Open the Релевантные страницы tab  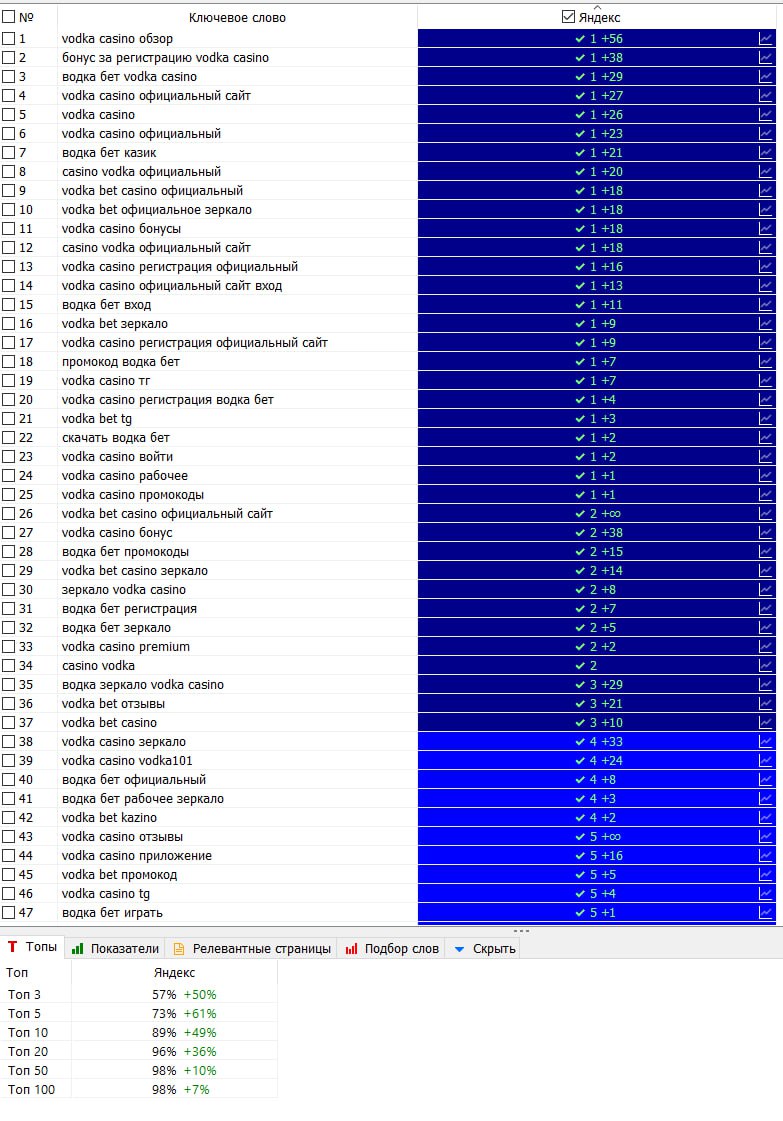pos(252,949)
